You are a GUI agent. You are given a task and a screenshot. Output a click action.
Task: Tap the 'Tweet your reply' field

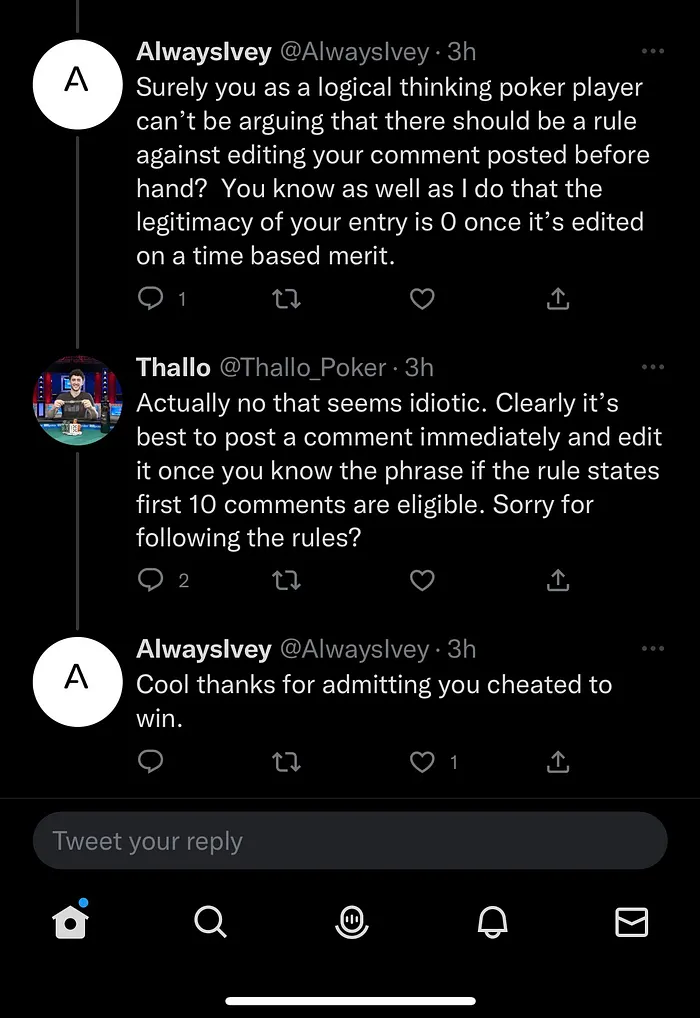pyautogui.click(x=350, y=841)
